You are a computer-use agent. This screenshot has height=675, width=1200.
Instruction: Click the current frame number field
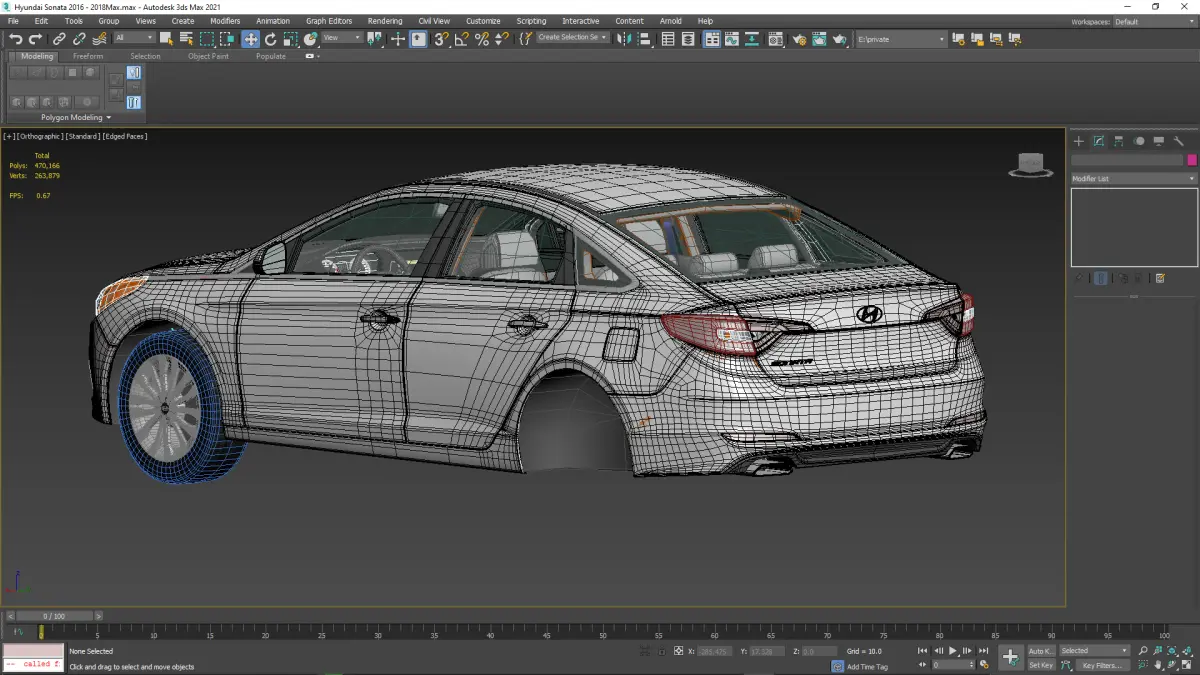(952, 665)
